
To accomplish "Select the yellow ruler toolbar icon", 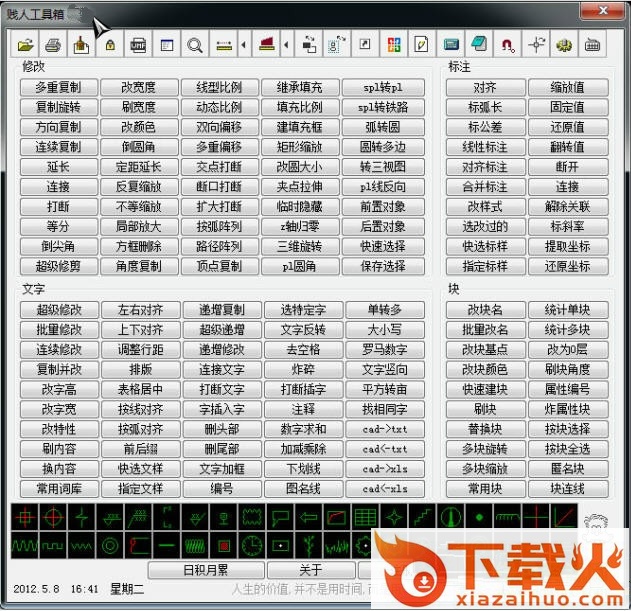I will (x=223, y=45).
